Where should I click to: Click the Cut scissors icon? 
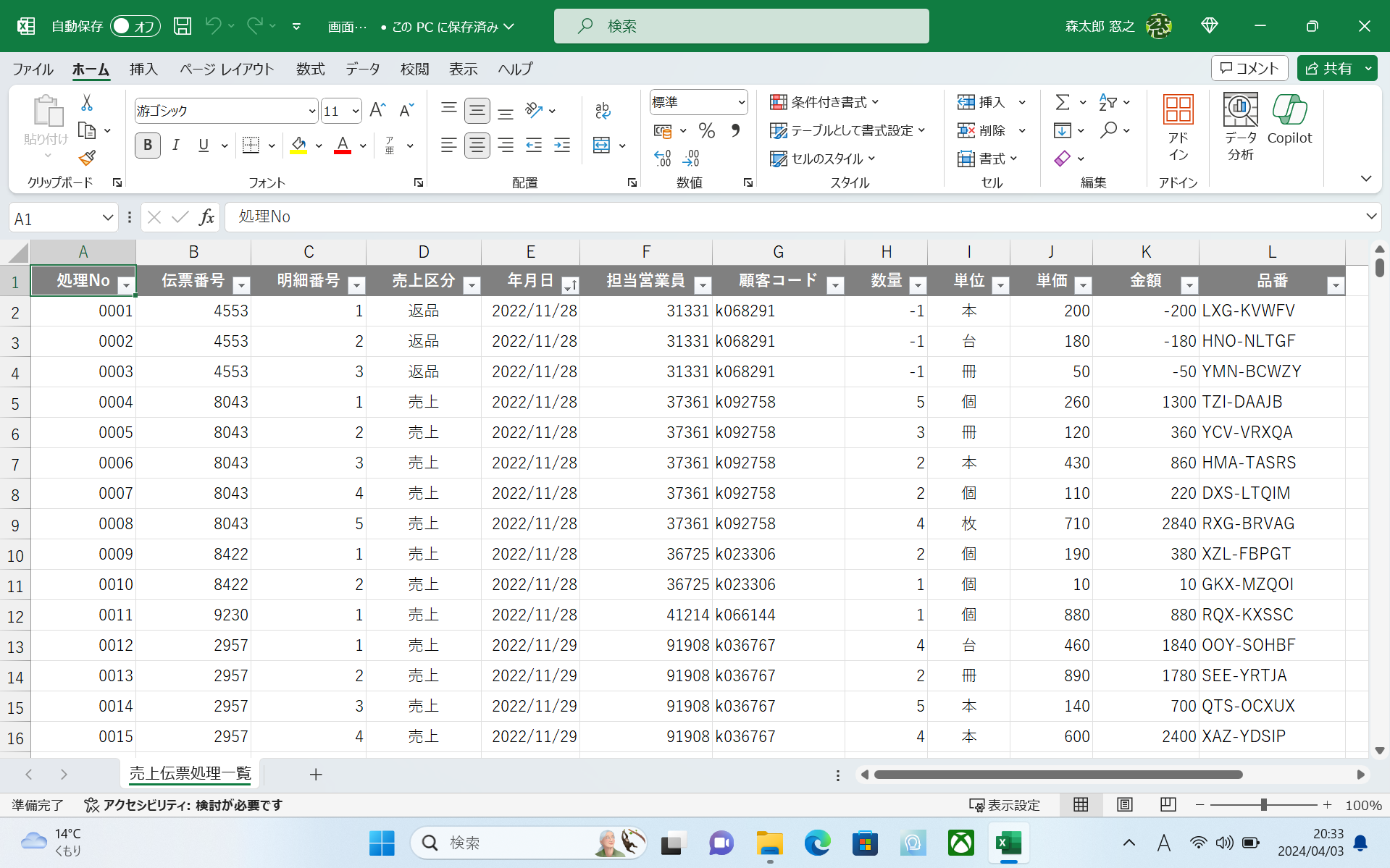click(87, 103)
